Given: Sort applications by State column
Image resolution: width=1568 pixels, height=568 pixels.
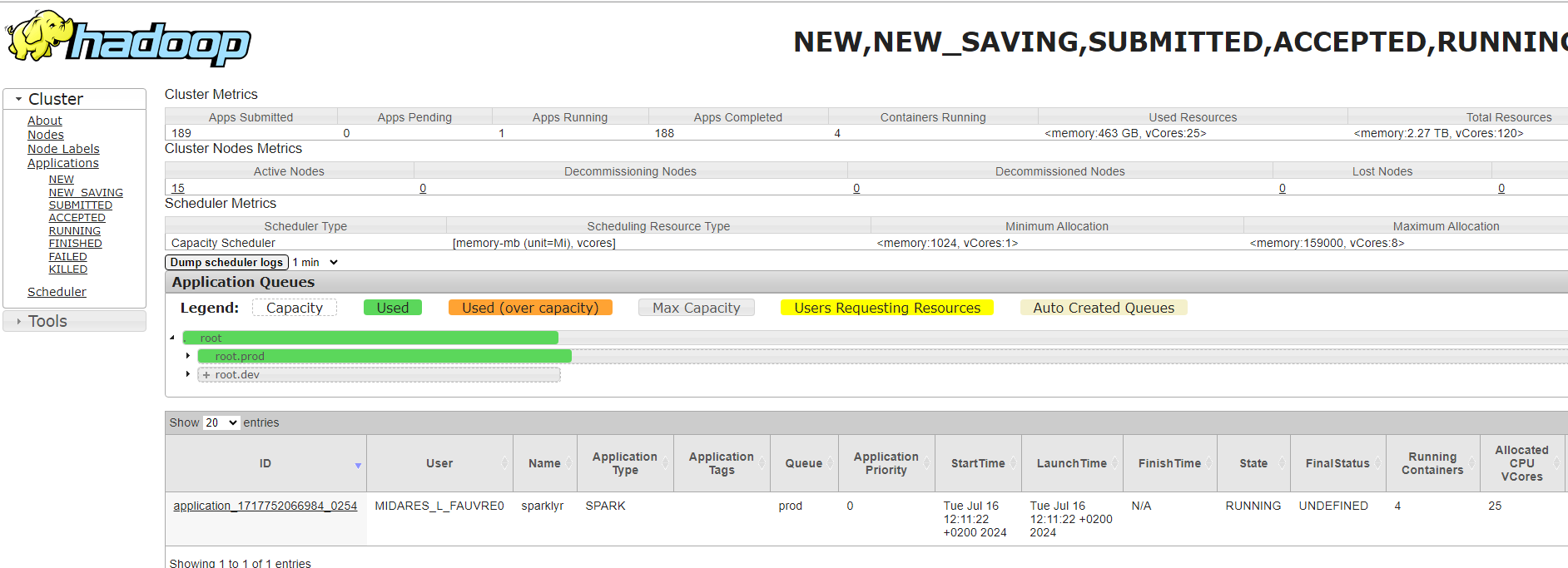Looking at the screenshot, I should [x=1253, y=463].
